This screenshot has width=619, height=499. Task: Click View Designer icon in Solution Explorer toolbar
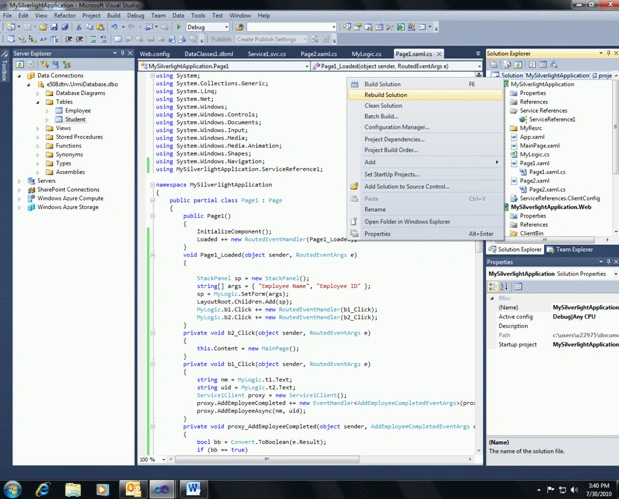[x=543, y=64]
